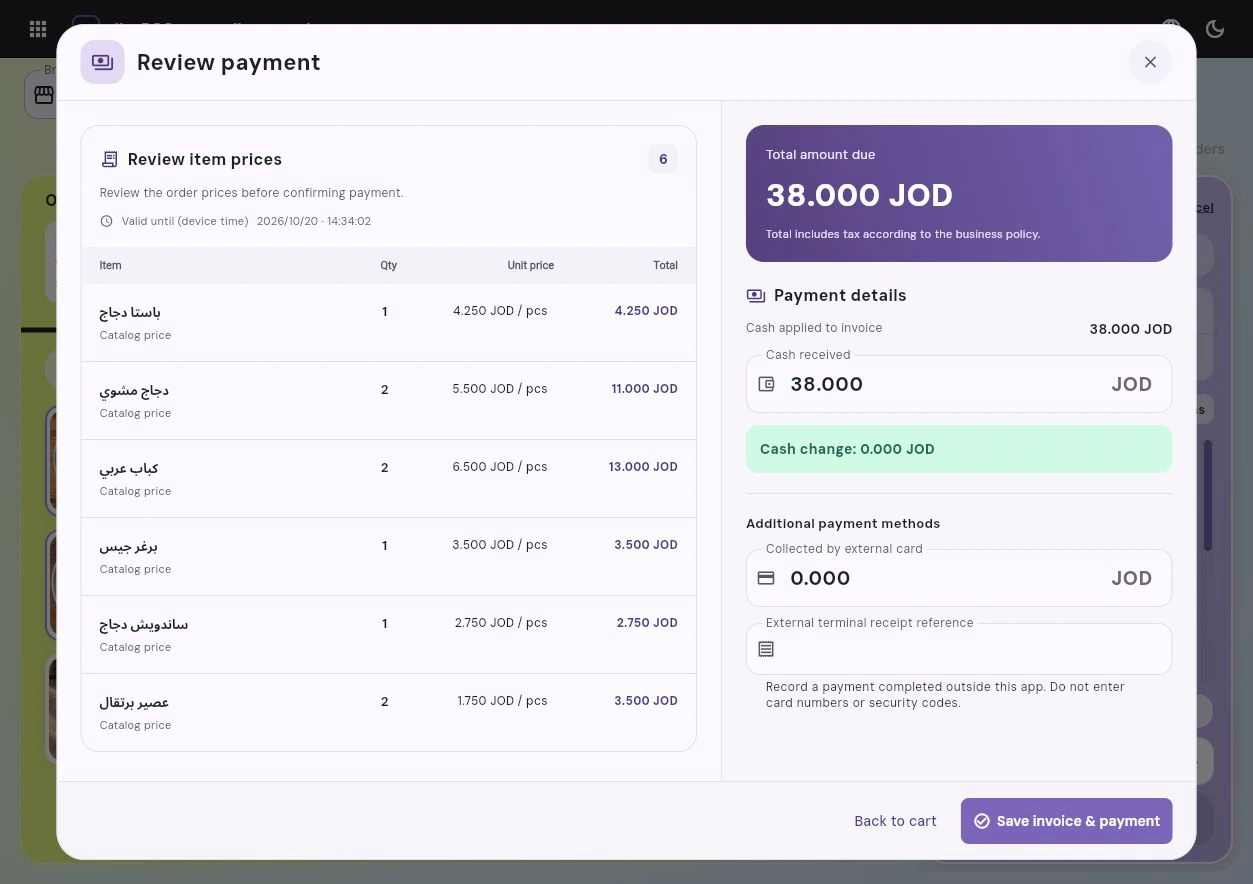This screenshot has width=1253, height=884.
Task: Click the Payment details cash icon
Action: point(756,296)
